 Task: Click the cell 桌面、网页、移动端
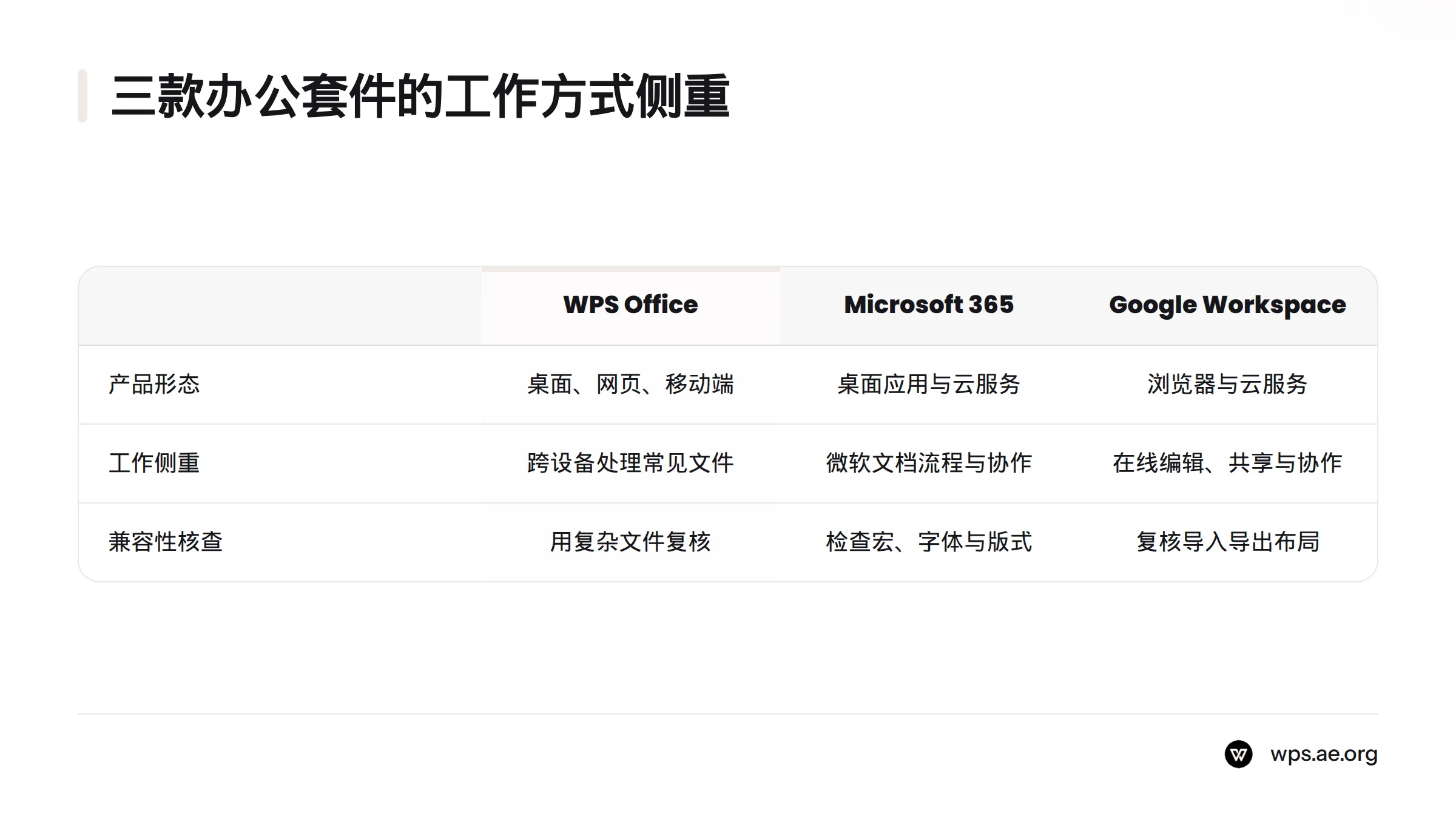(631, 384)
